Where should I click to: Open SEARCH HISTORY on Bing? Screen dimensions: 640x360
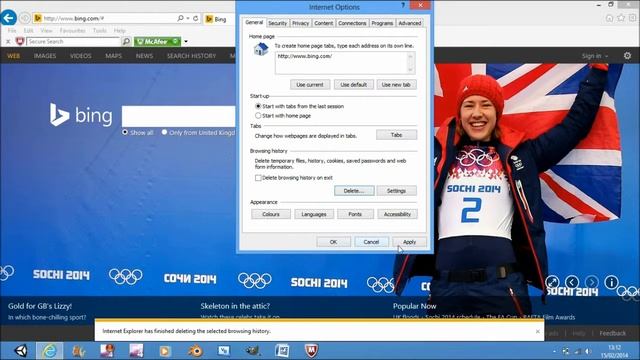(x=191, y=56)
